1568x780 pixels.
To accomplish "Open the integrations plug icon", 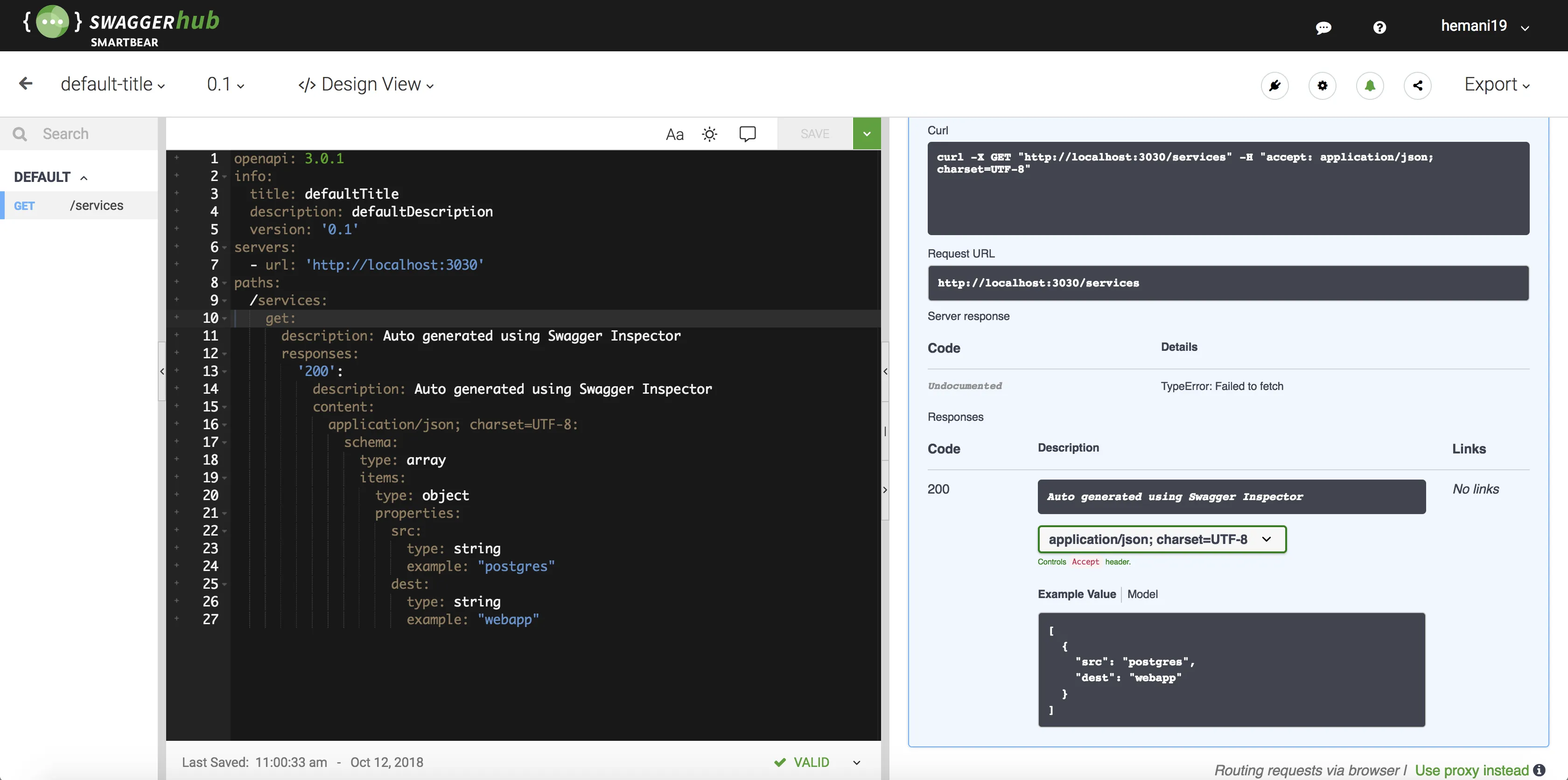I will tap(1274, 85).
